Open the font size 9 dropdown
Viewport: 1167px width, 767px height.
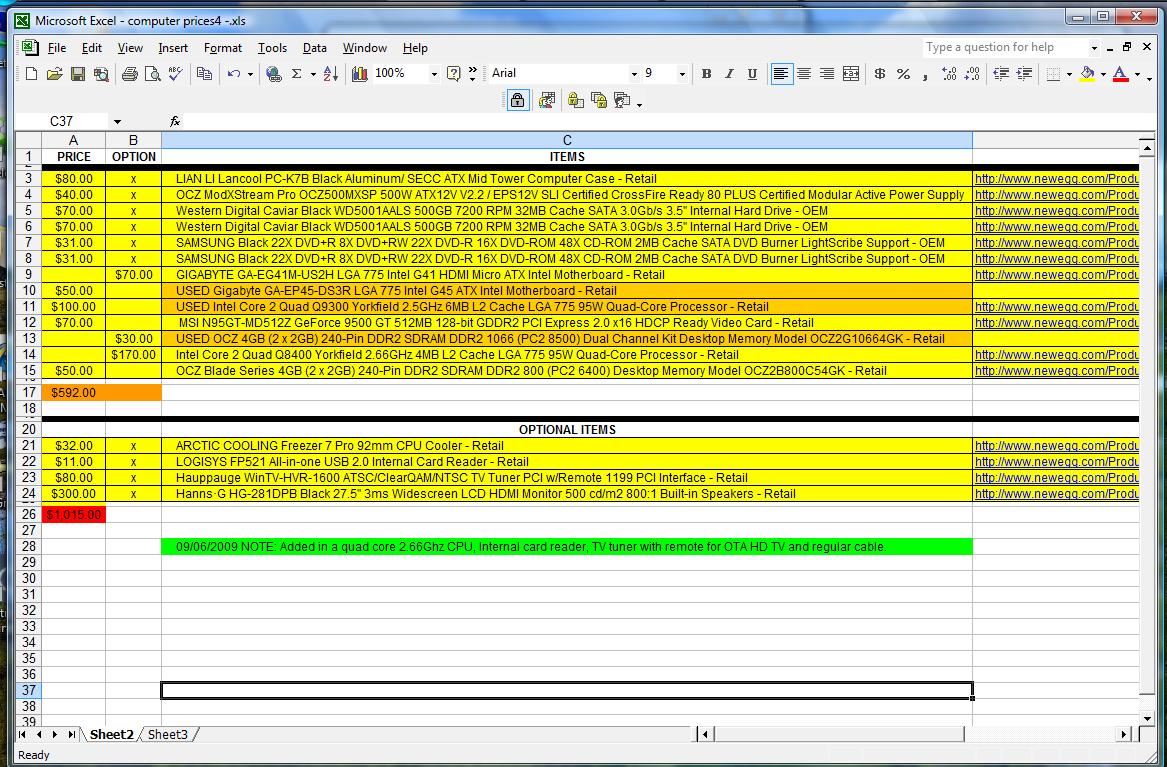pyautogui.click(x=682, y=74)
